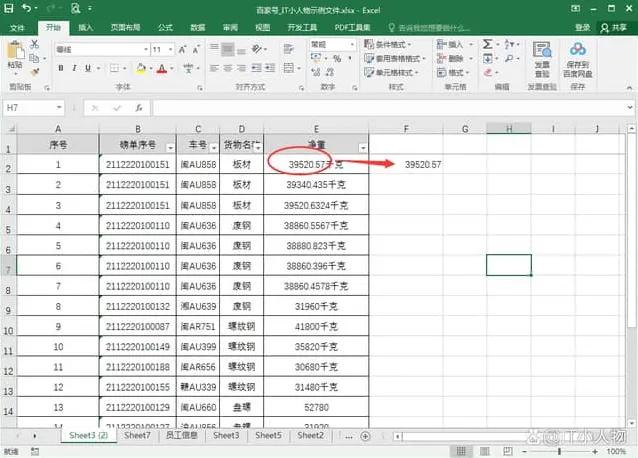Click the sign-in link in title bar

tap(582, 28)
